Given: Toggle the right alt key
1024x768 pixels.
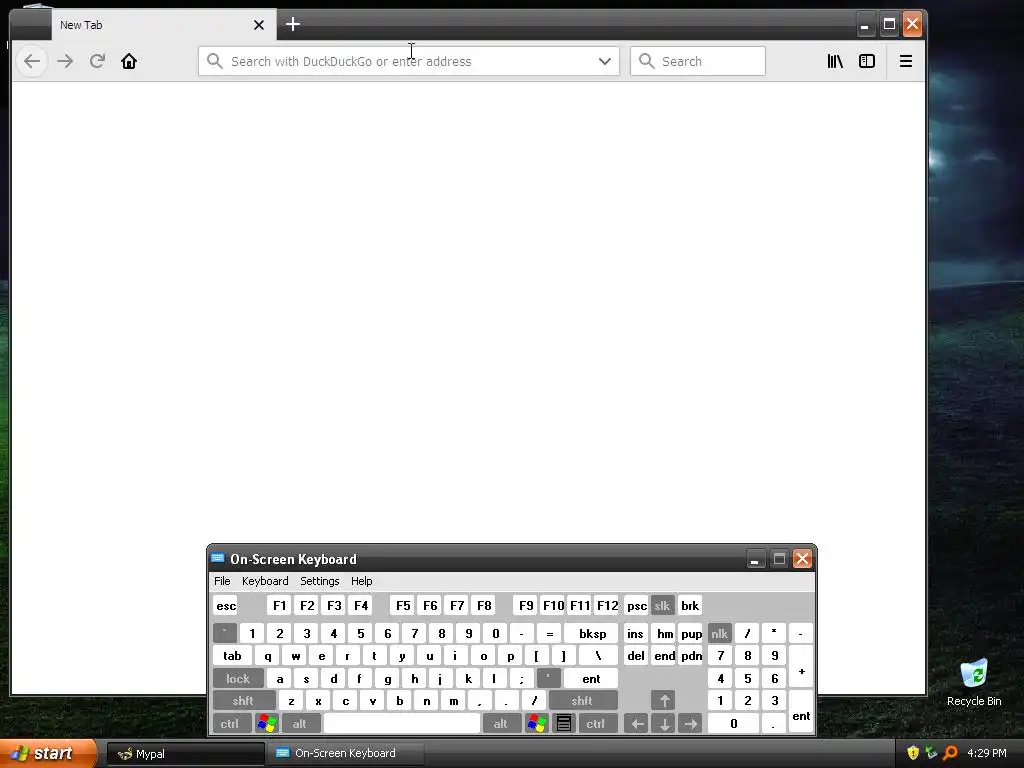Looking at the screenshot, I should point(501,724).
